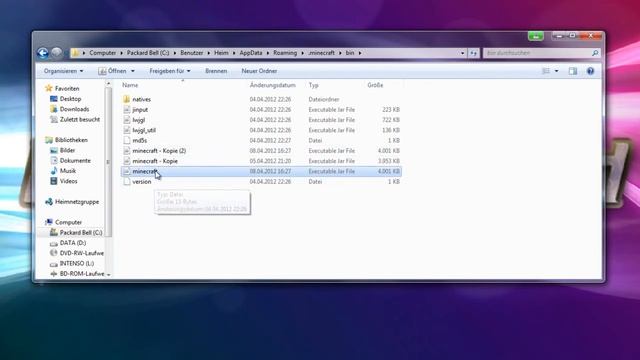640x360 pixels.
Task: Click the Brennen toolbar button
Action: click(x=216, y=71)
